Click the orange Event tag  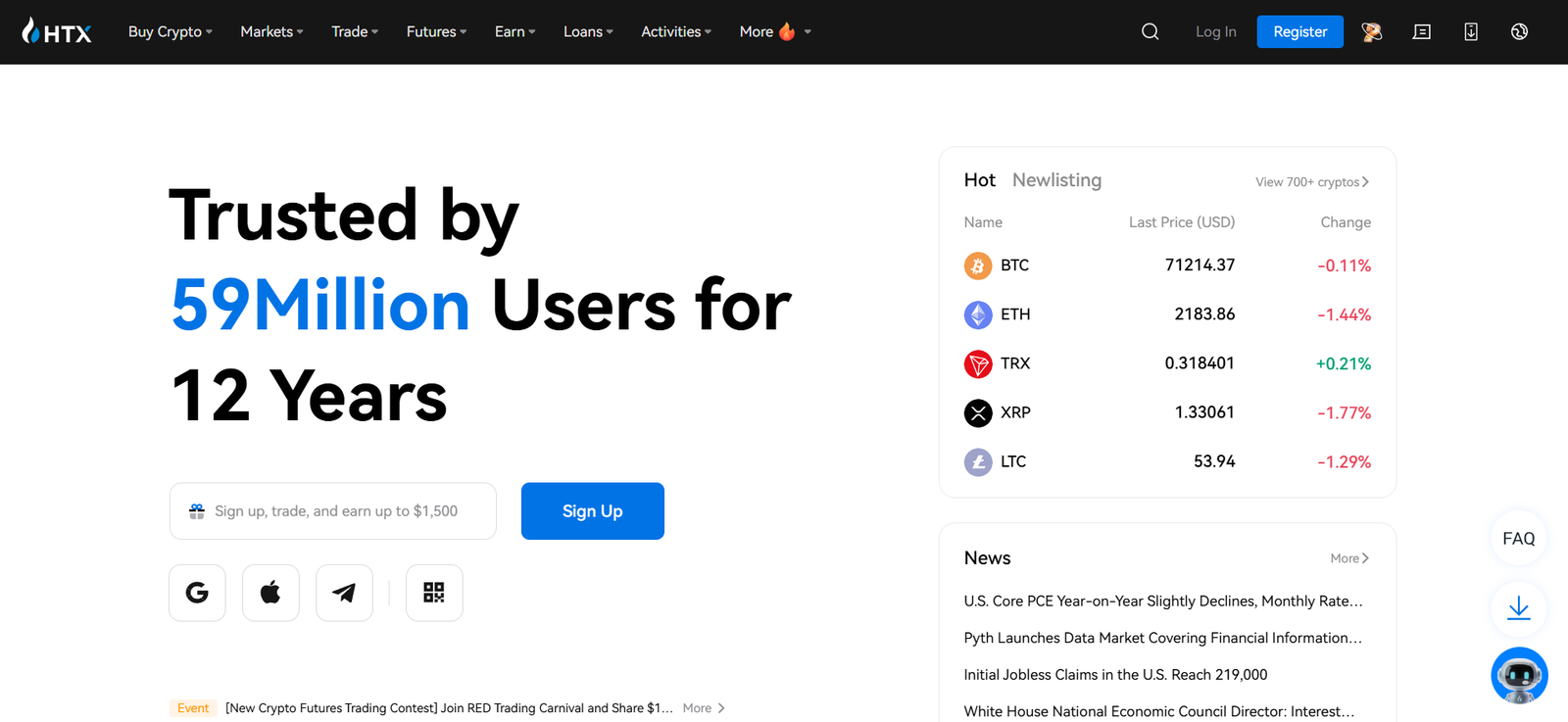coord(193,708)
